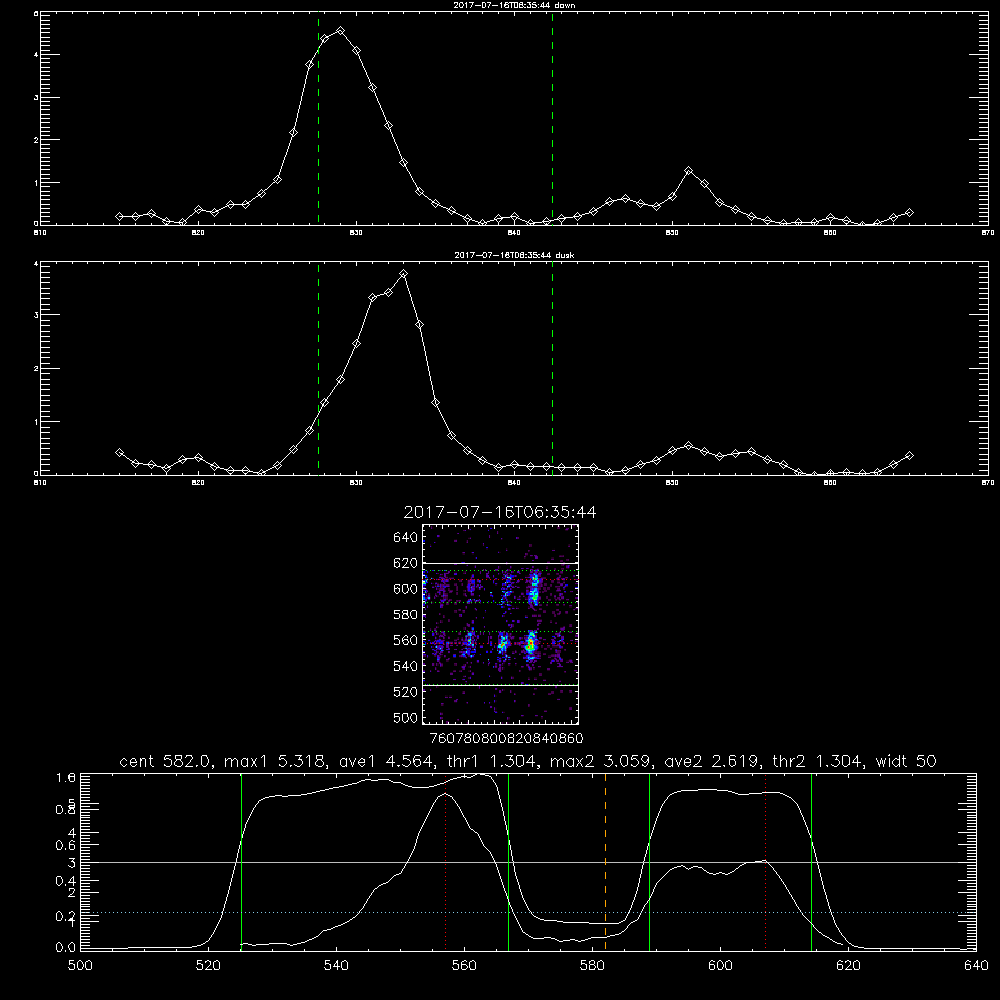Click x-axis label 640 on bottom plot
Image resolution: width=1000 pixels, height=1000 pixels.
click(x=976, y=966)
